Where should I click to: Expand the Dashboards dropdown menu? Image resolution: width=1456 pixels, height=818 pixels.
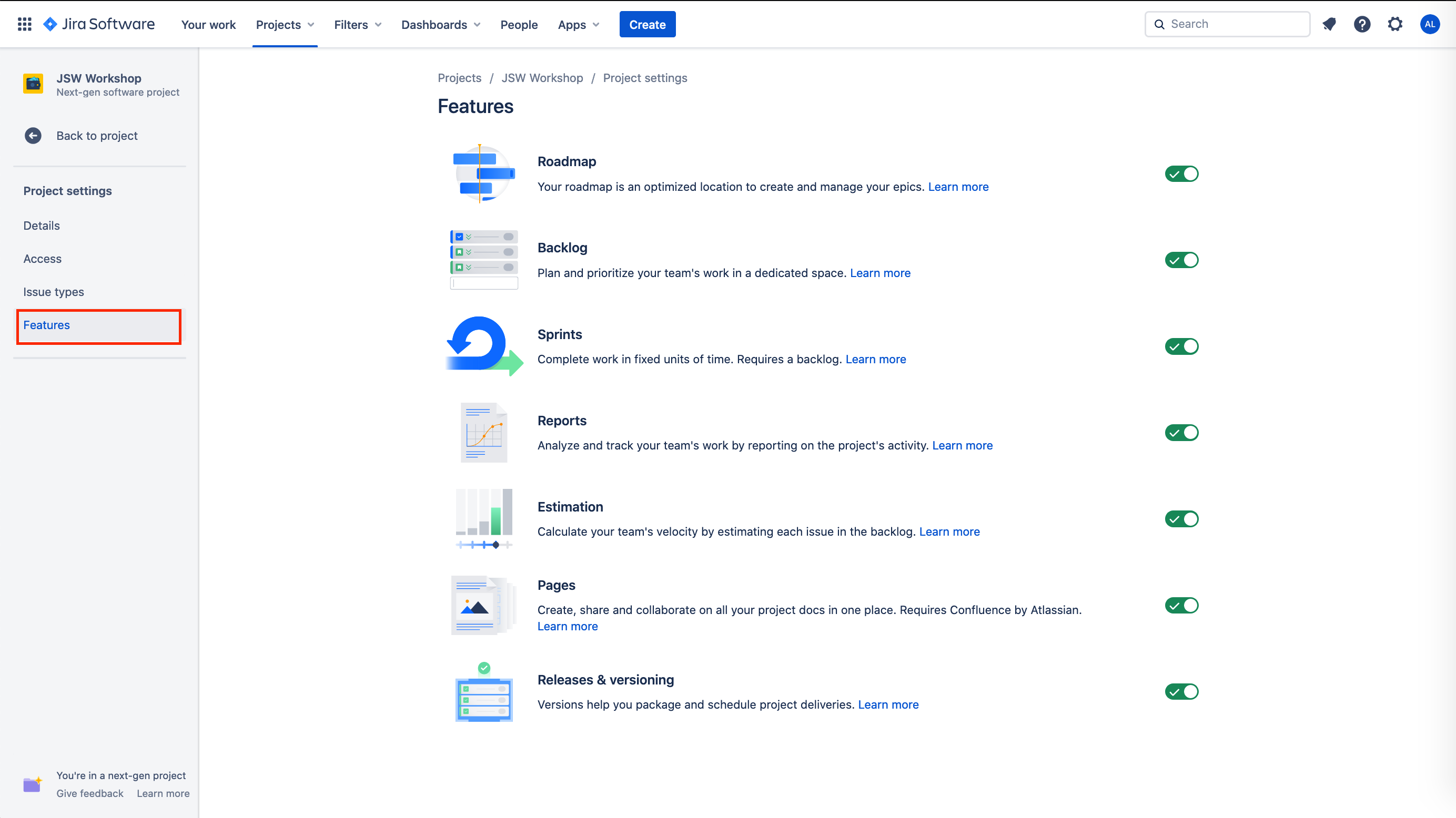pos(441,24)
